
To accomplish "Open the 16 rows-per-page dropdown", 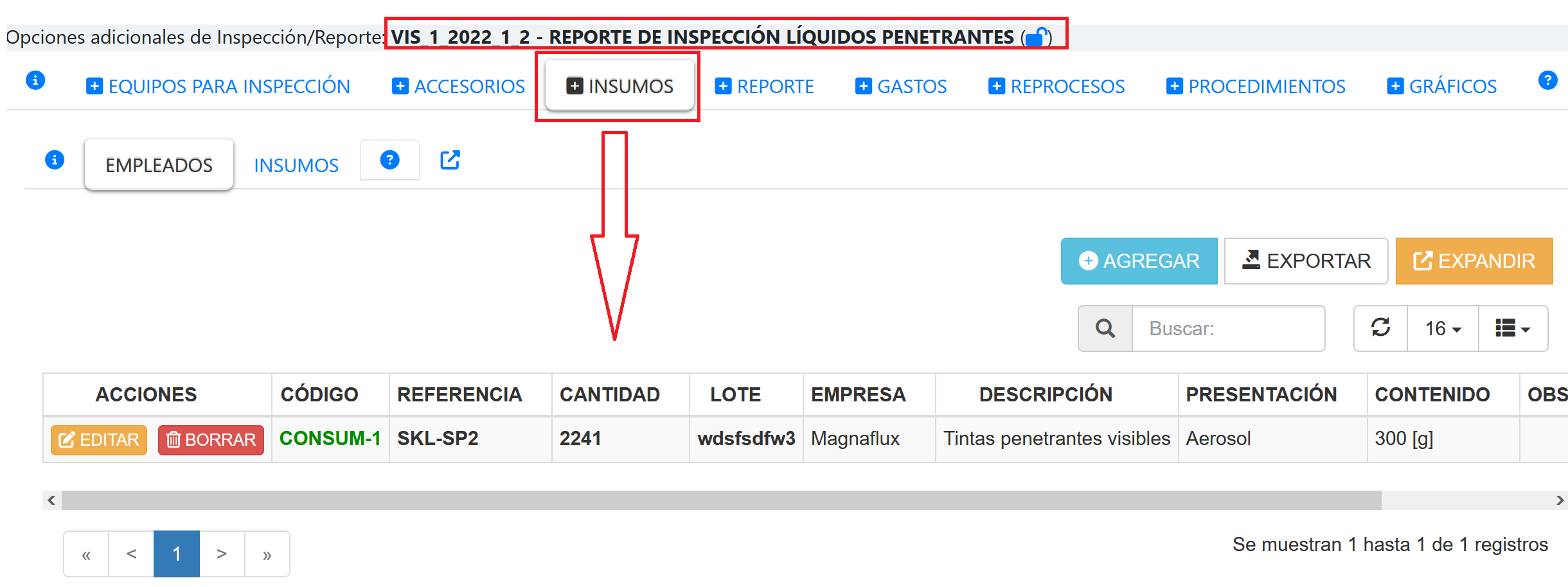I will click(x=1443, y=329).
